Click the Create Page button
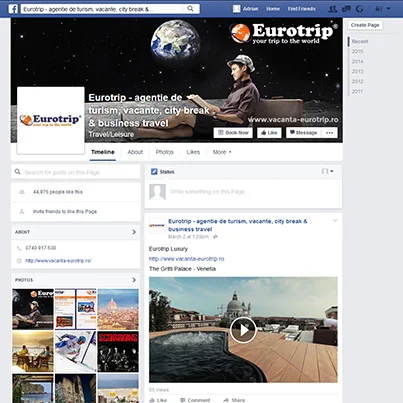403x403 pixels. coord(365,25)
